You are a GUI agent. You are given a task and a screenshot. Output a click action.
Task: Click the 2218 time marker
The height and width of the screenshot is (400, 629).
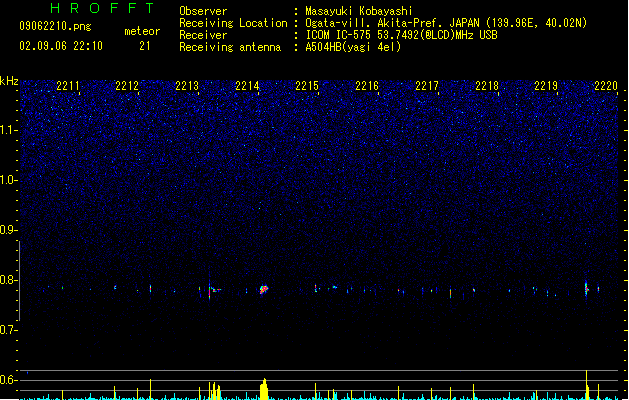point(487,86)
